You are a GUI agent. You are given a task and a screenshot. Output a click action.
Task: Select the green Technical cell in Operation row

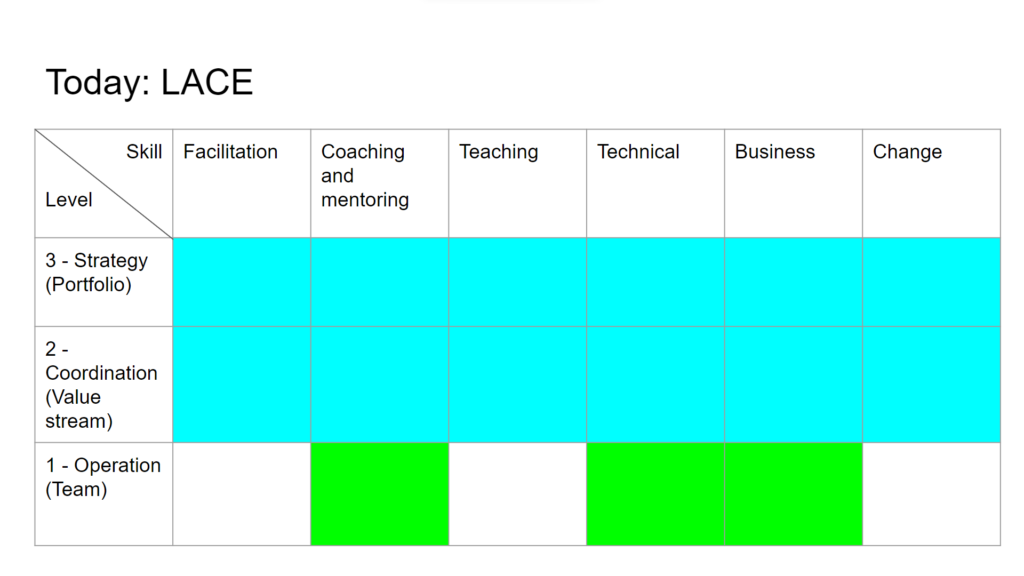[655, 494]
